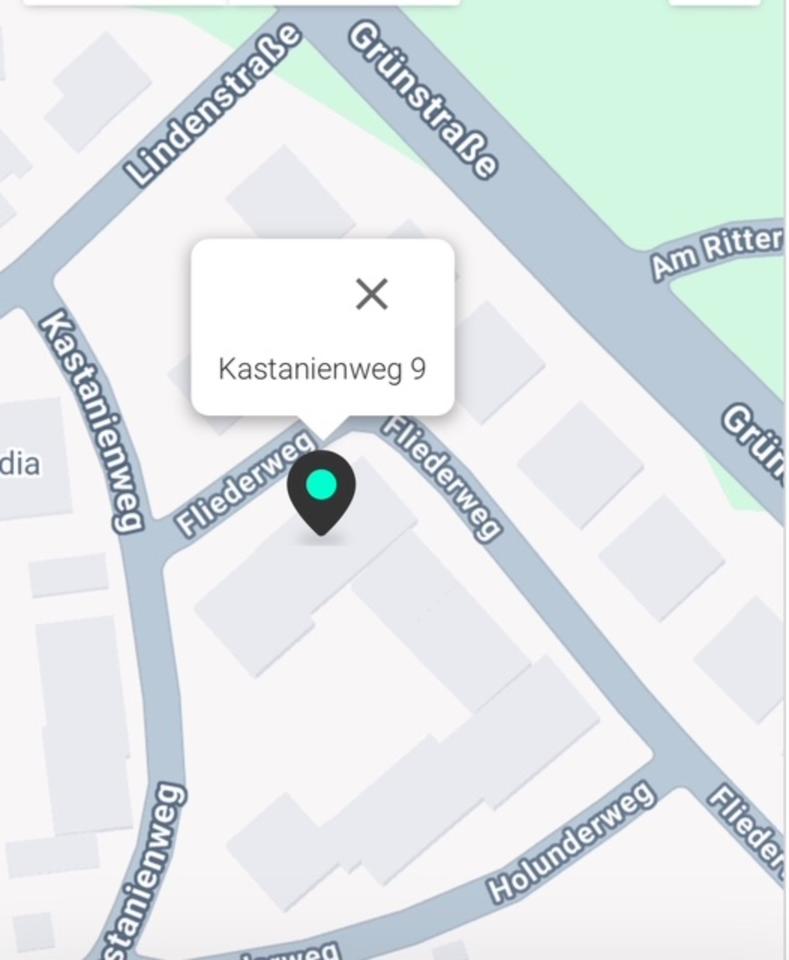Click the Holunderweg street label
This screenshot has height=960, width=789.
(x=571, y=841)
